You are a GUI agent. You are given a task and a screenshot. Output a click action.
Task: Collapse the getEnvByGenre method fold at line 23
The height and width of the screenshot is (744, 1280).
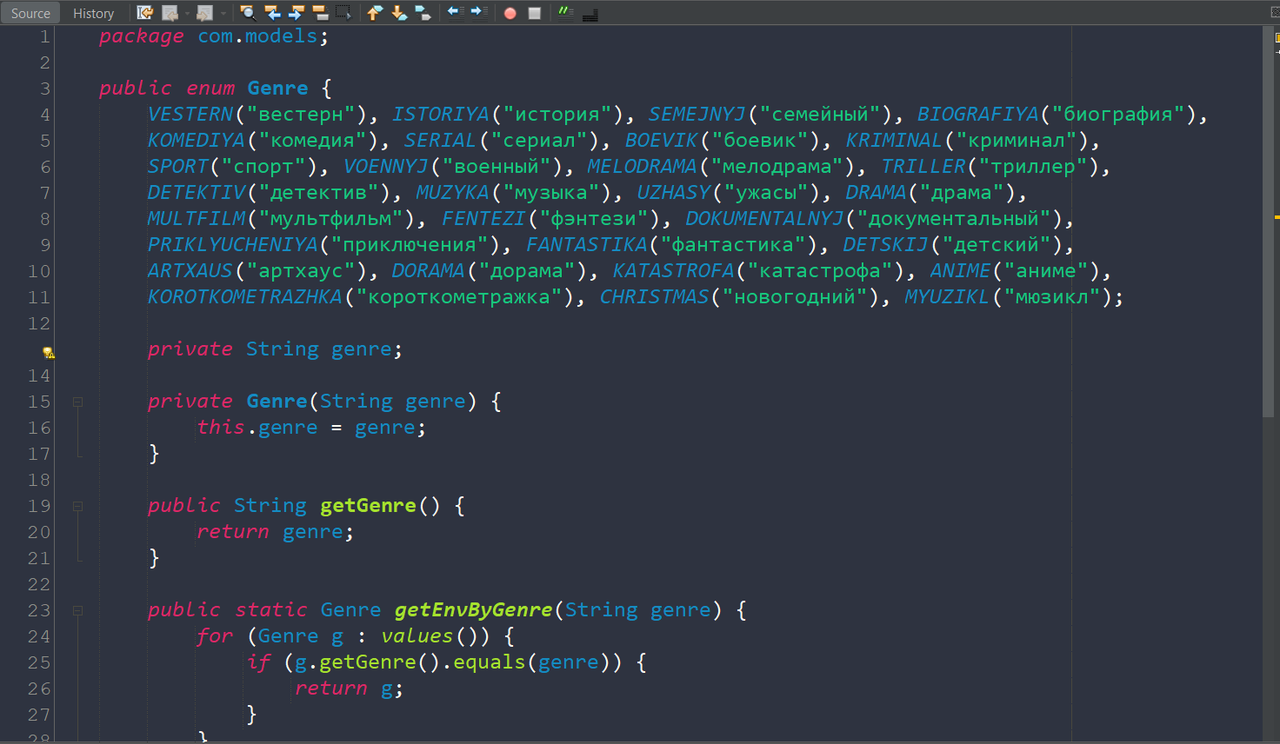coord(77,610)
